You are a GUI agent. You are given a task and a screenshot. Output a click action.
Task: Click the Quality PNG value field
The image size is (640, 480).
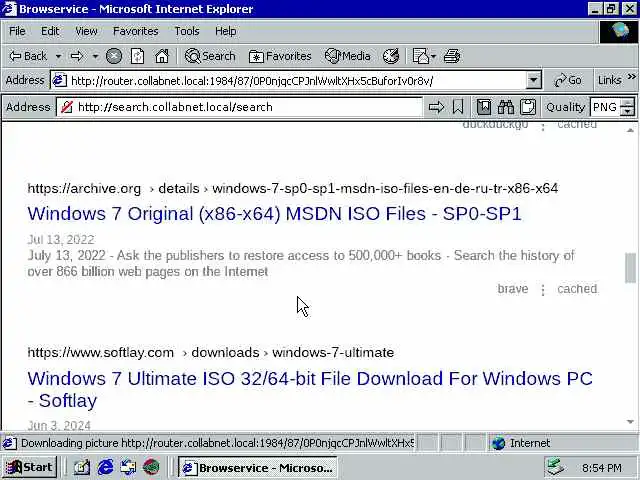[605, 107]
